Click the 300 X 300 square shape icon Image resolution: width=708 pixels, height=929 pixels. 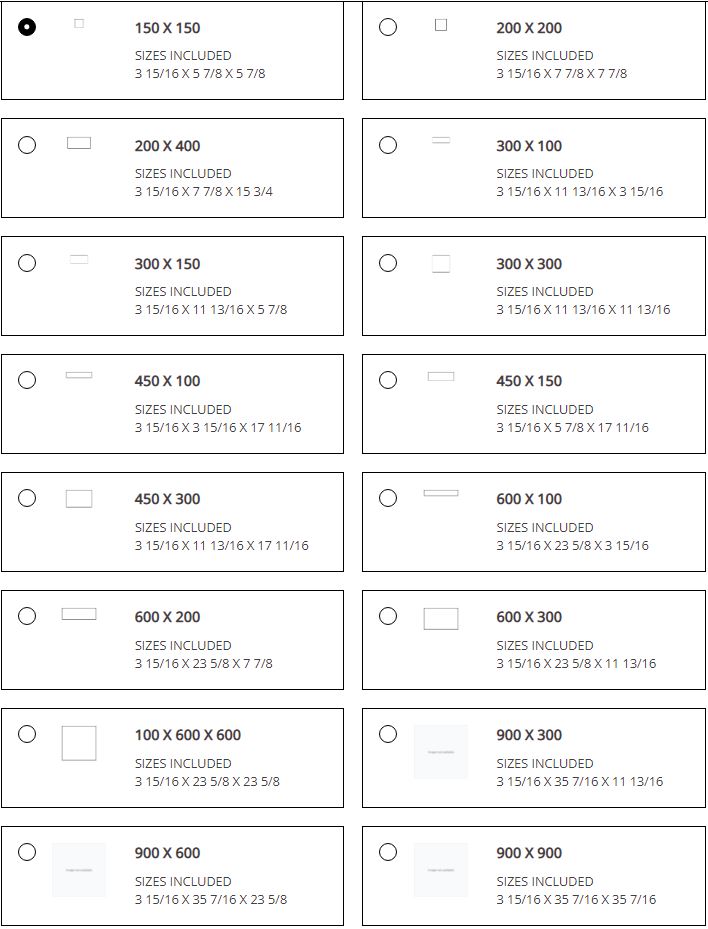click(441, 264)
